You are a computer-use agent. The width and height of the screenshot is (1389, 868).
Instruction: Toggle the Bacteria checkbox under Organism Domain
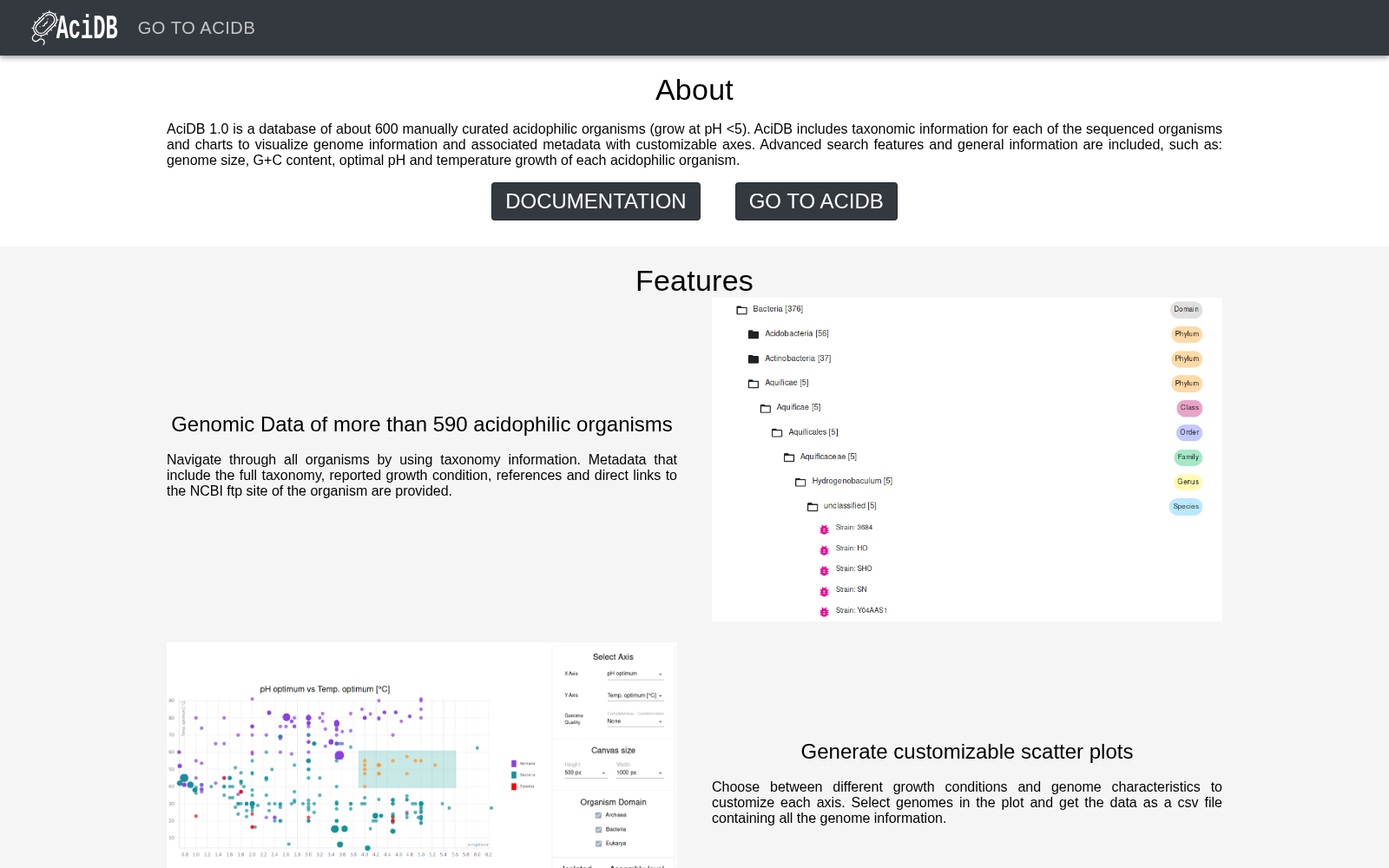tap(598, 829)
